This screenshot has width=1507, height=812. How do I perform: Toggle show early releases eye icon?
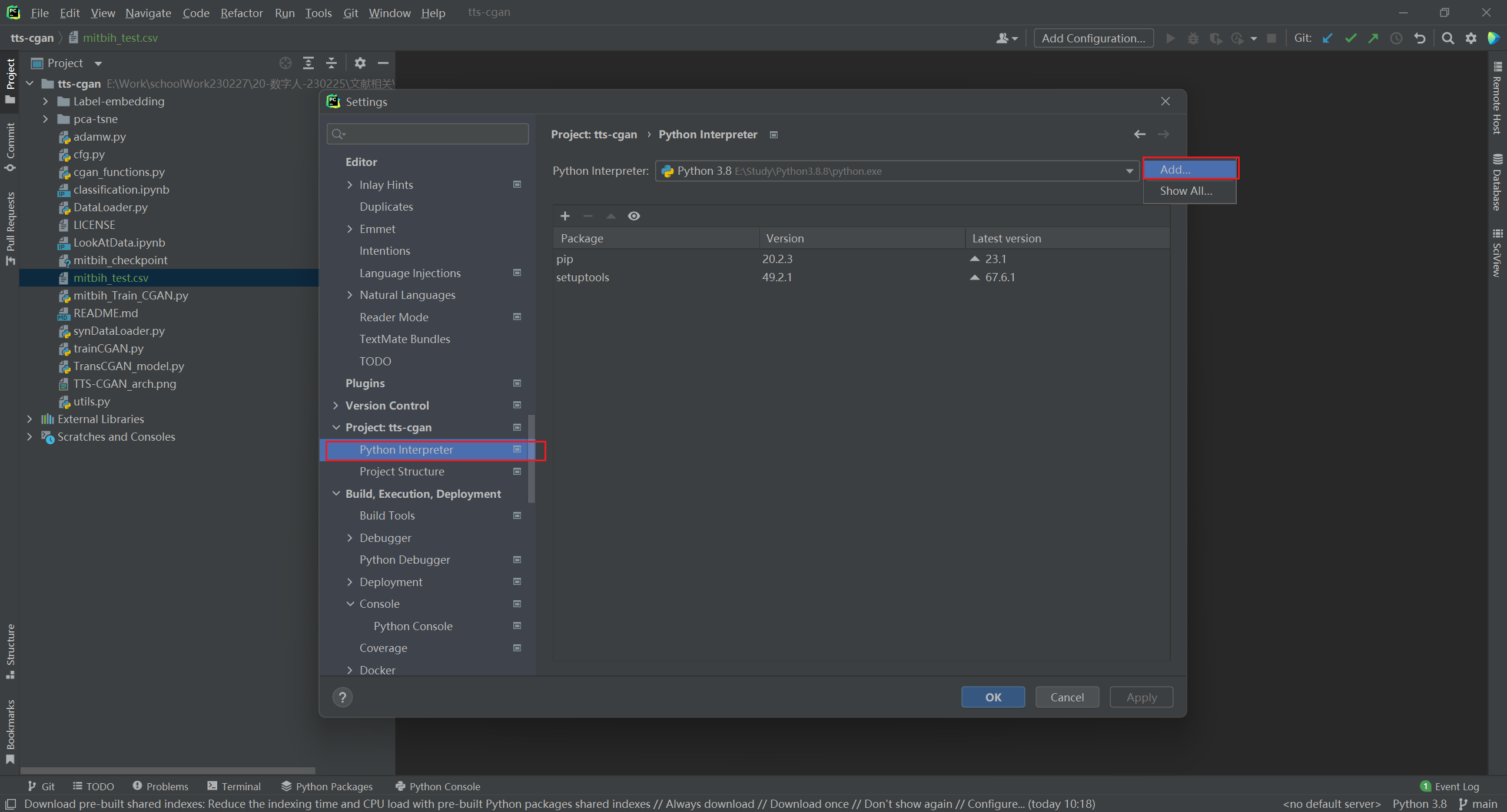(633, 216)
